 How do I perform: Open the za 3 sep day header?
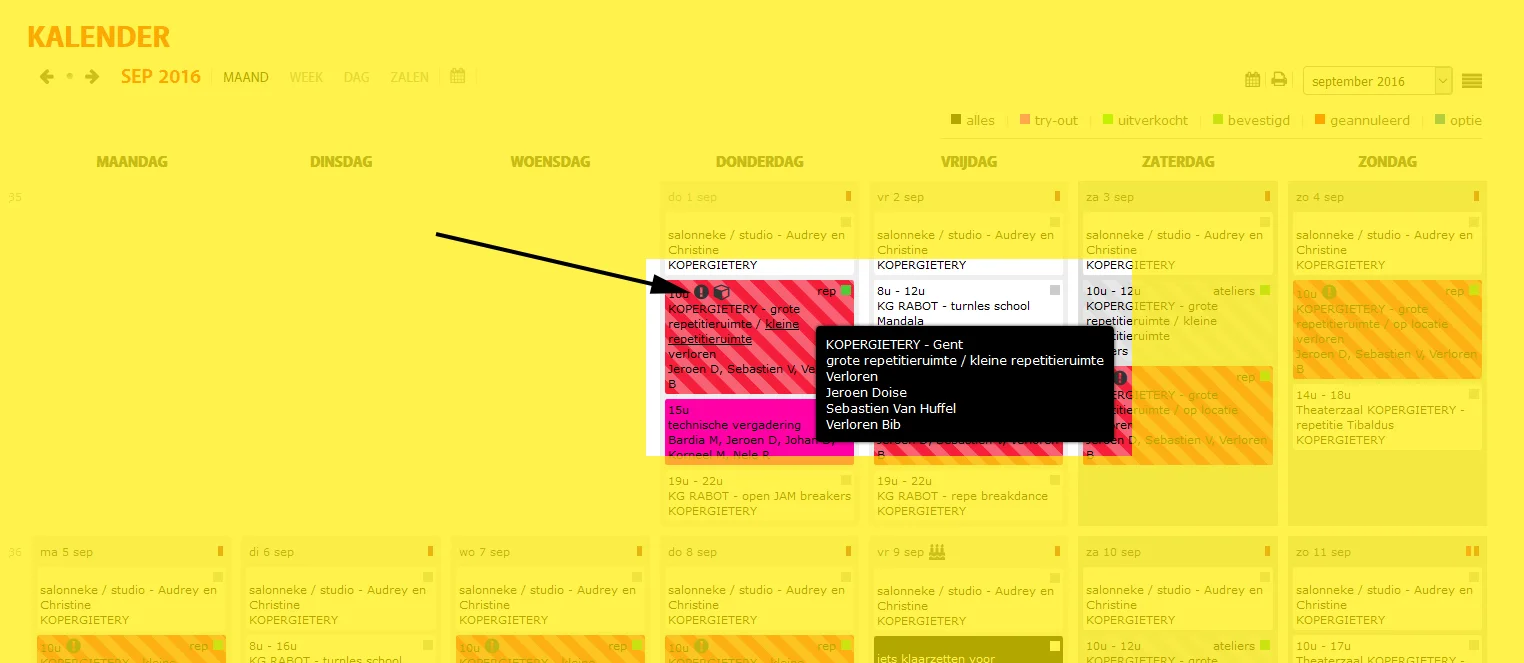[1110, 197]
